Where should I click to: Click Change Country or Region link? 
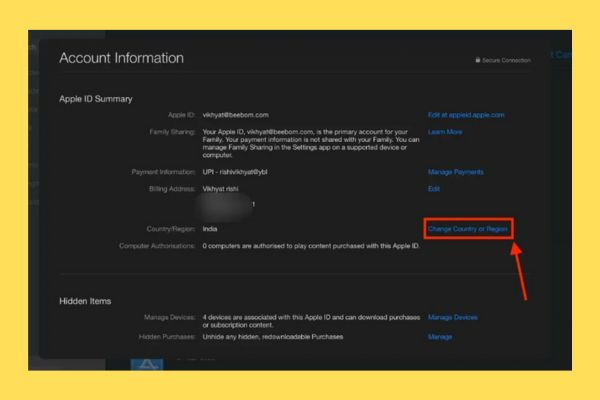pyautogui.click(x=468, y=229)
